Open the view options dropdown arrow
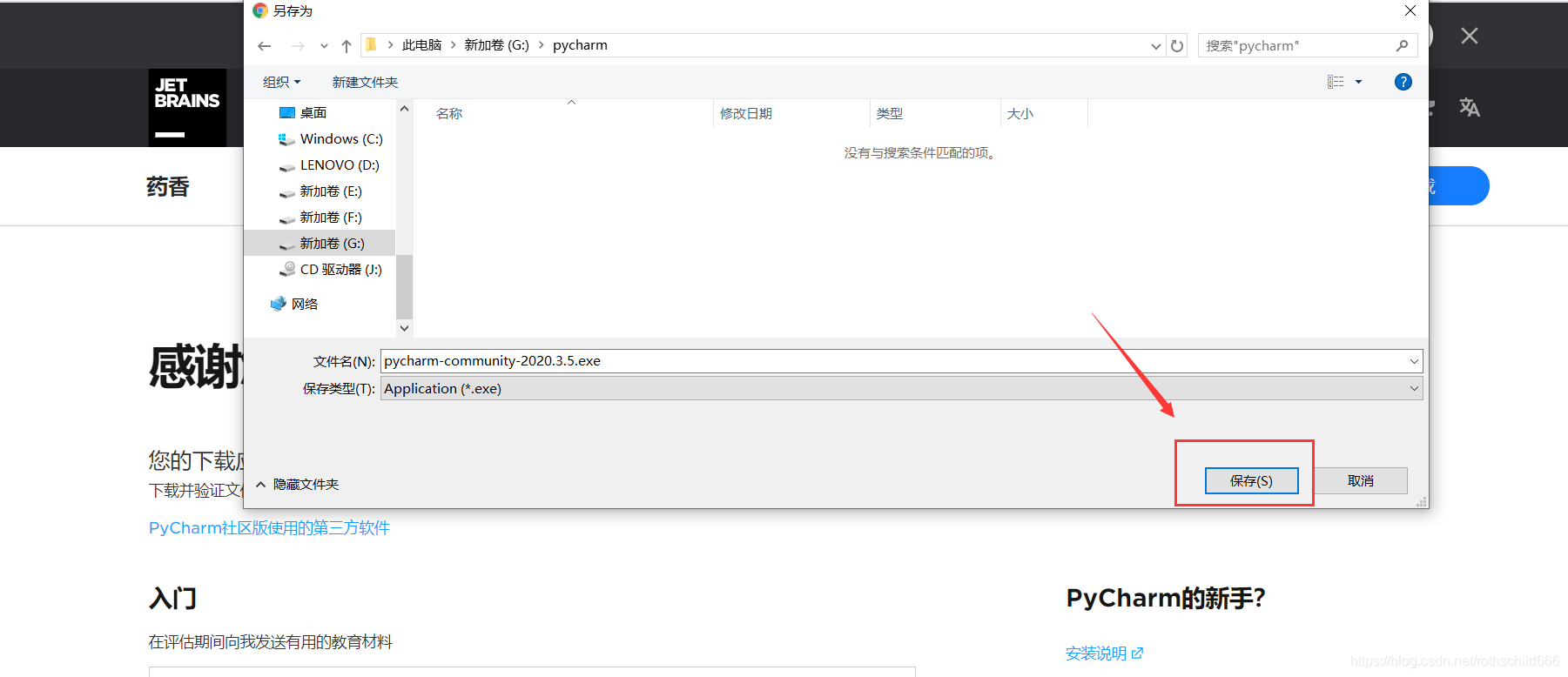 coord(1358,82)
